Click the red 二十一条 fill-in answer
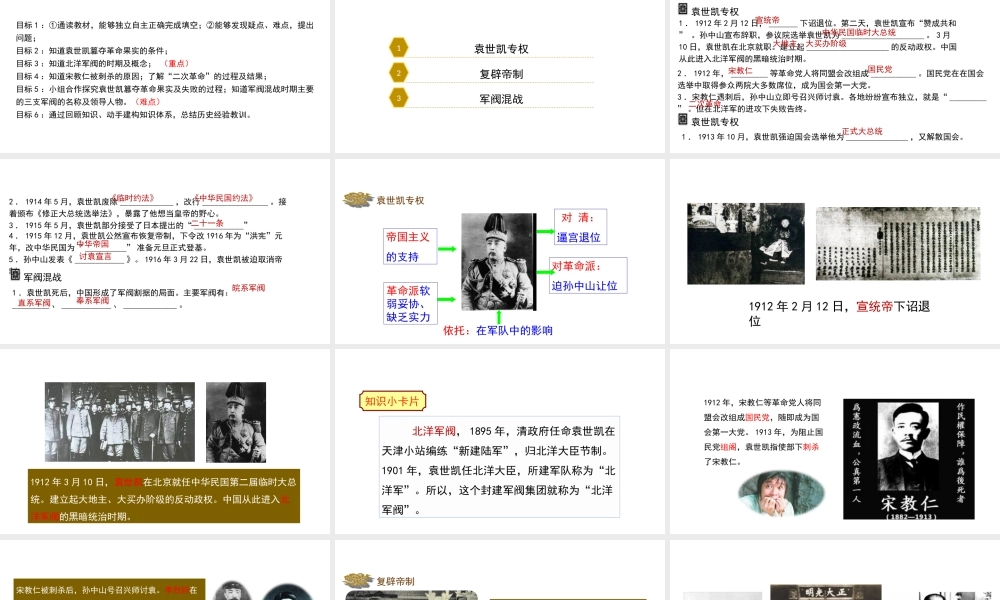Image resolution: width=1000 pixels, height=600 pixels. coord(208,223)
